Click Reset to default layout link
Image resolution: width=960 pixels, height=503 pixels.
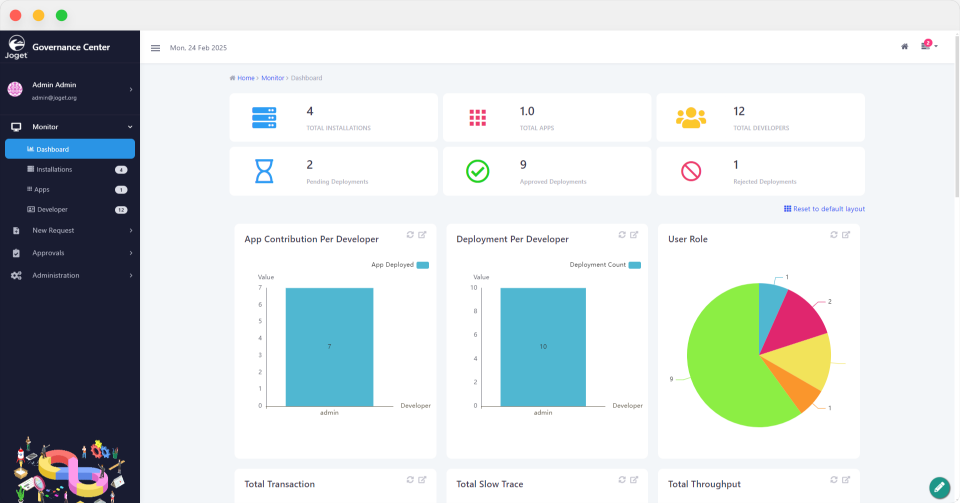828,209
